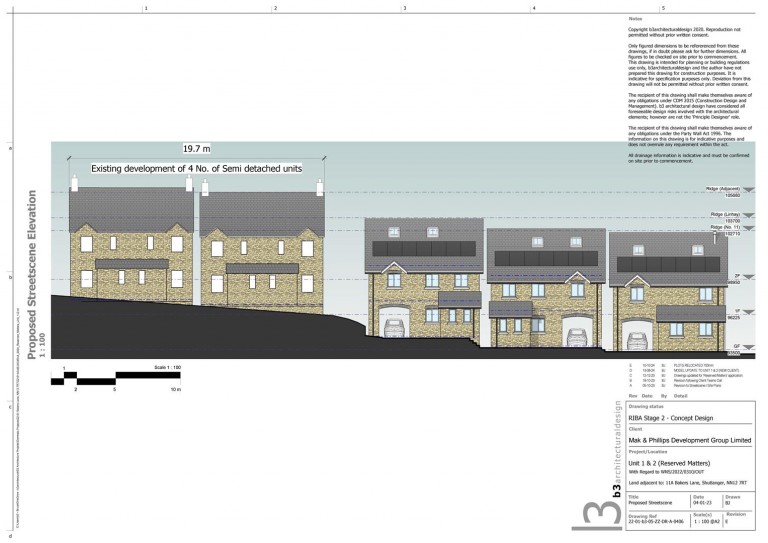Click the 'Proposed Streetscene' title field
Screen dimensions: 768x543
[650, 503]
